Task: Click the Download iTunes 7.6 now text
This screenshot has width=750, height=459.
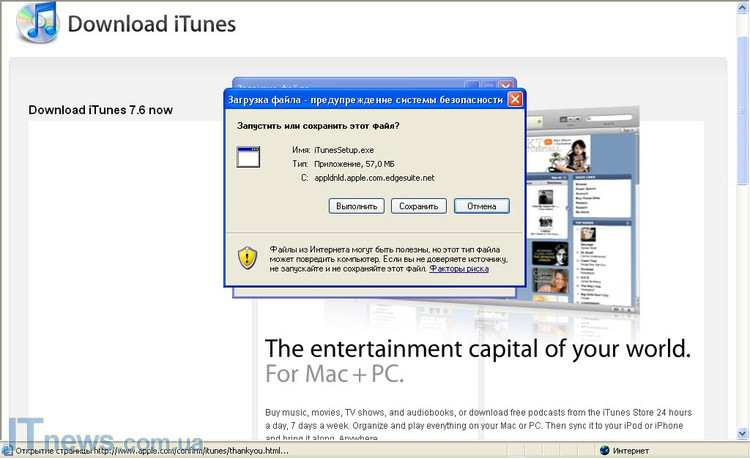Action: [x=100, y=110]
